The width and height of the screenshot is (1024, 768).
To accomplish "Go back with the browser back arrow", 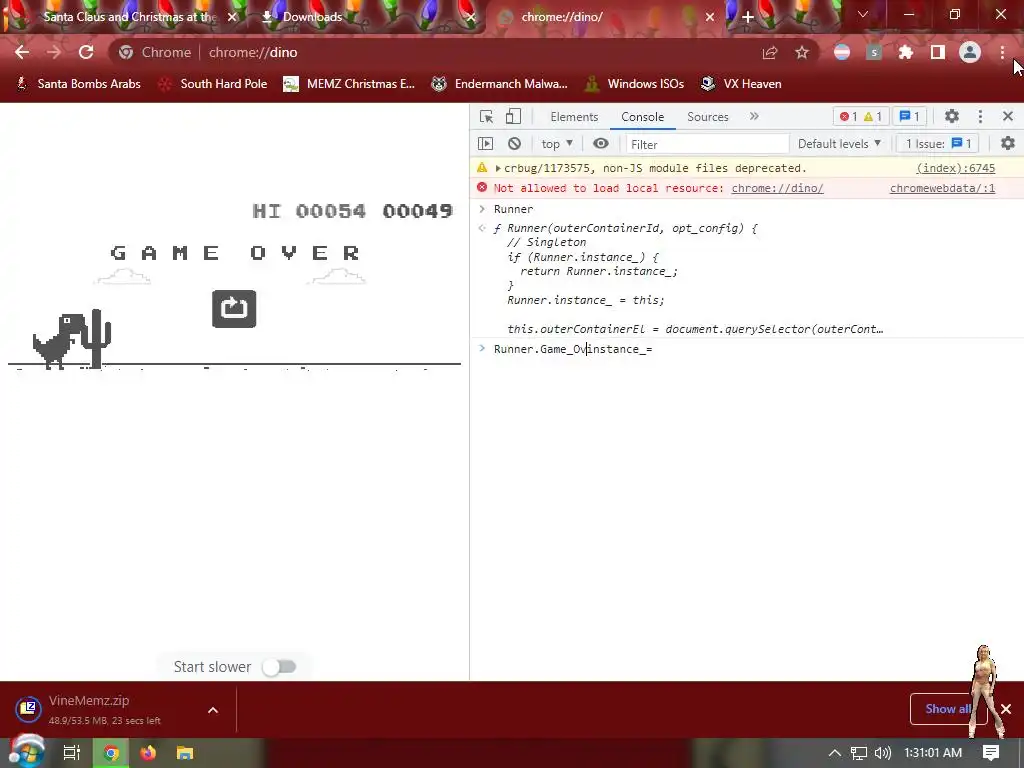I will (x=22, y=52).
